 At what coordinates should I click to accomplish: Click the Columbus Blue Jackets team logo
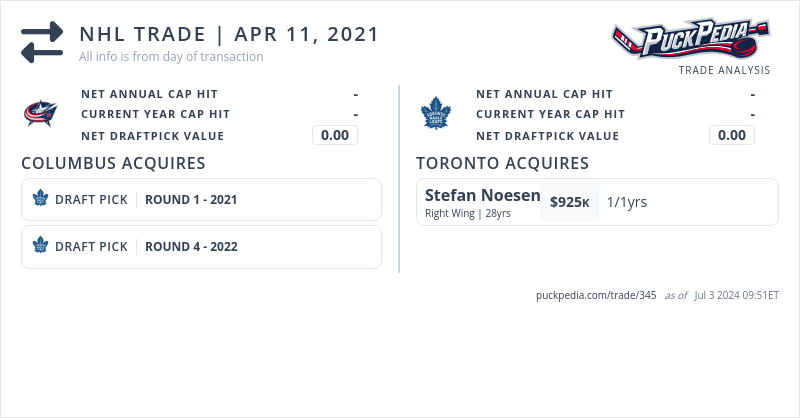pyautogui.click(x=41, y=114)
